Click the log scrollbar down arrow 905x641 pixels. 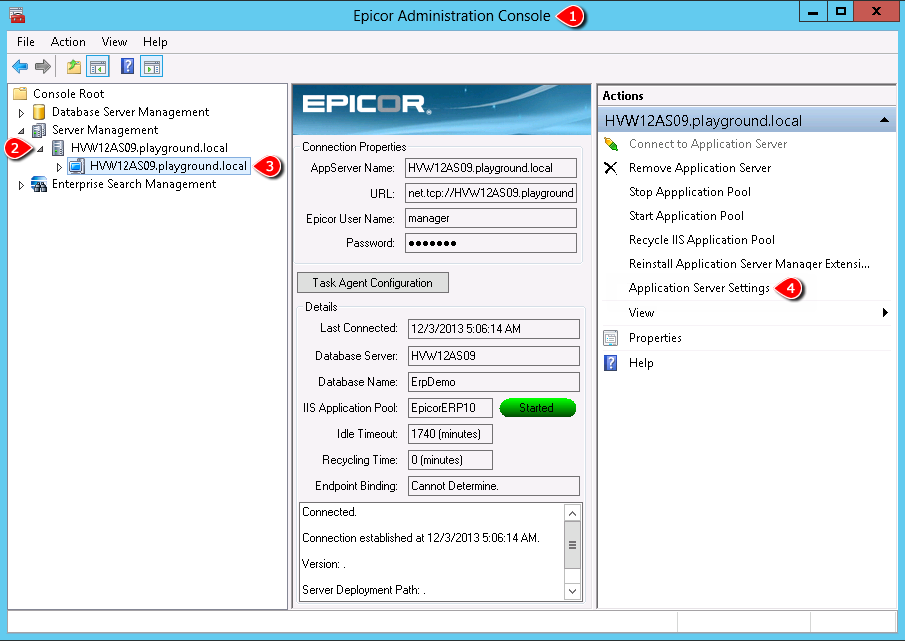point(572,591)
